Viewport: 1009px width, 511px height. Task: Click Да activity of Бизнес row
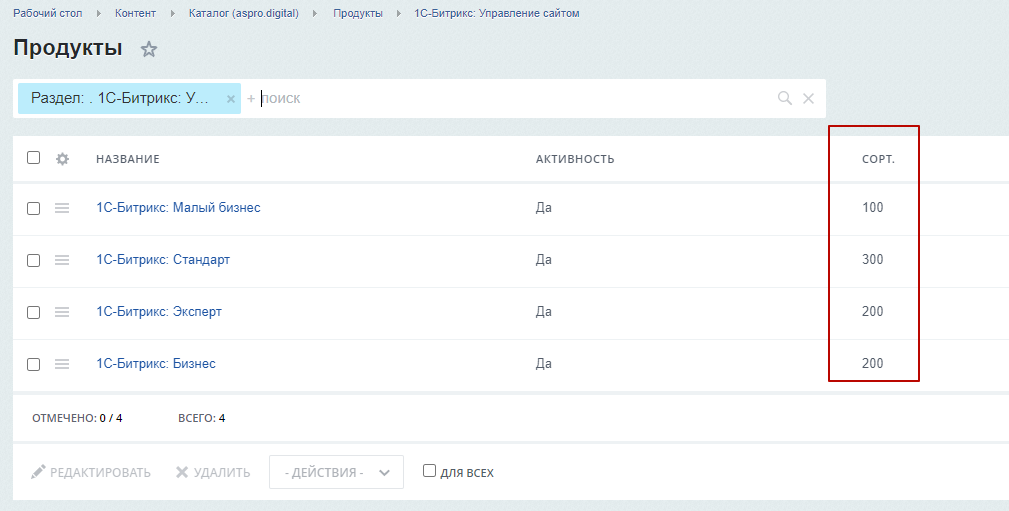tap(544, 364)
